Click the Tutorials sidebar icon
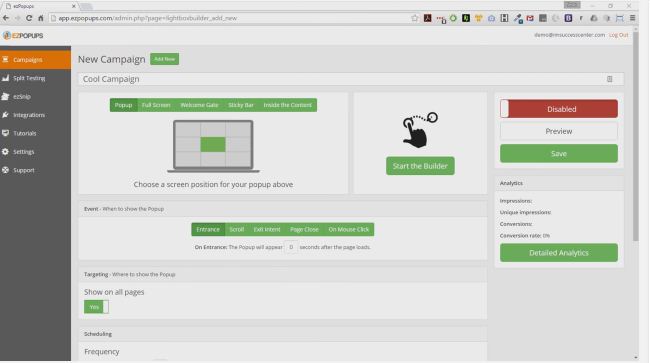 click(5, 133)
